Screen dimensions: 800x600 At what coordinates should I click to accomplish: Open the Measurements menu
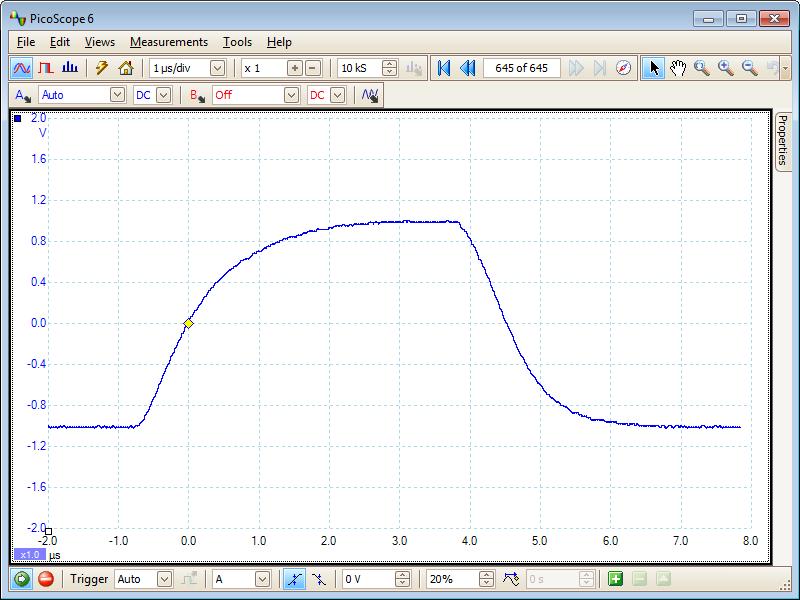click(169, 42)
